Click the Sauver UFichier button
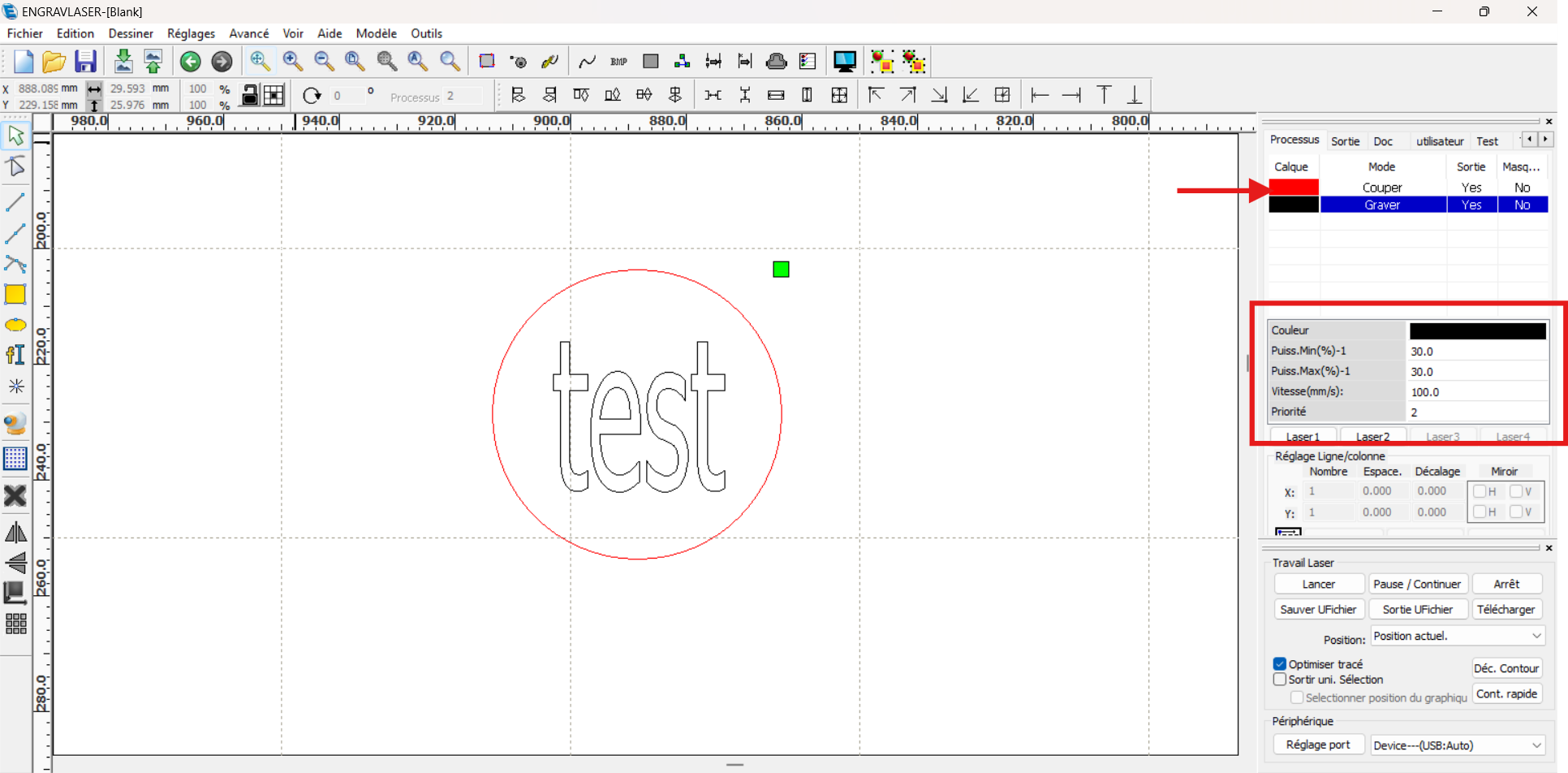This screenshot has width=1568, height=773. pos(1319,609)
